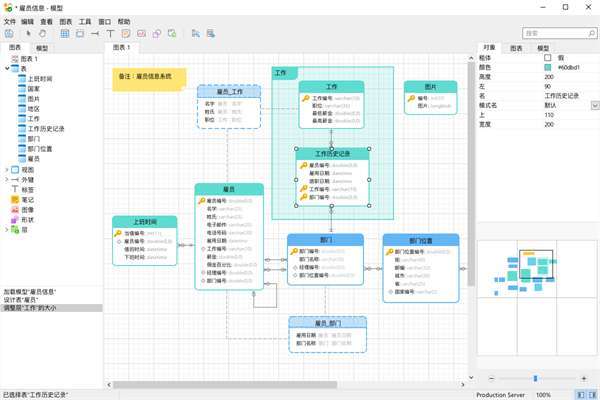Image resolution: width=600 pixels, height=400 pixels.
Task: Select 上班时间 table in the tree
Action: tap(40, 79)
